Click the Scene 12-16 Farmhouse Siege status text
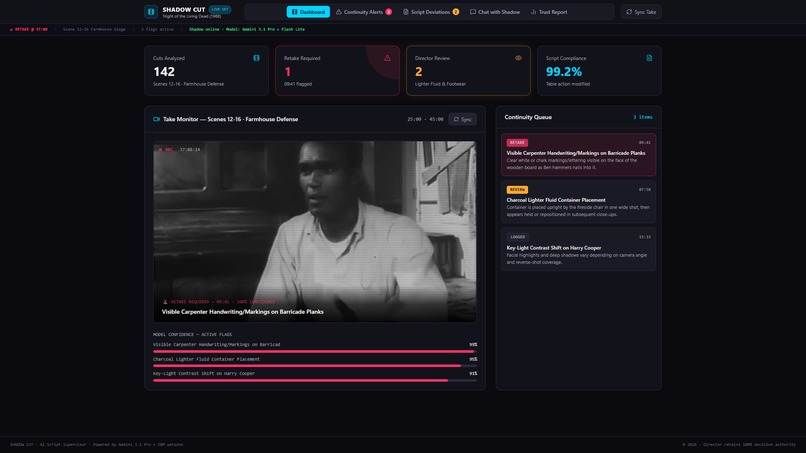The image size is (806, 453). pos(94,29)
